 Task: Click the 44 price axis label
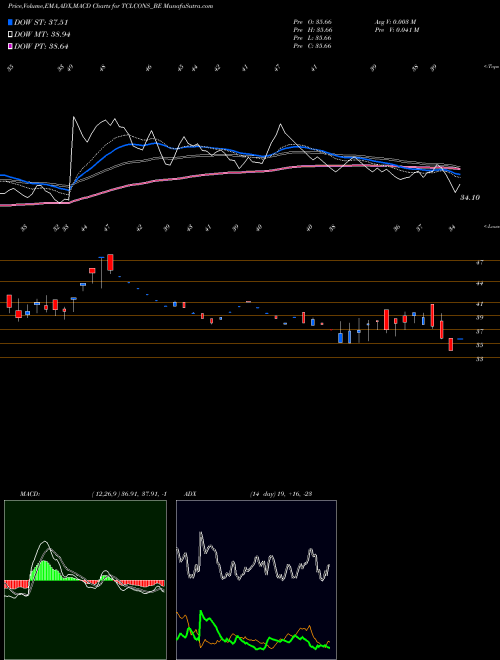tap(479, 284)
